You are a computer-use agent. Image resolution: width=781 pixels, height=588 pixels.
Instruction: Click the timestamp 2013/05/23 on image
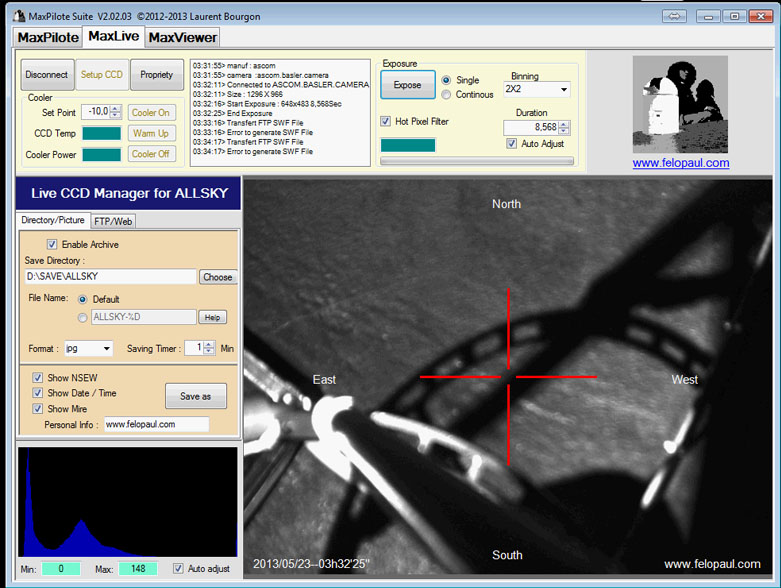(x=311, y=564)
